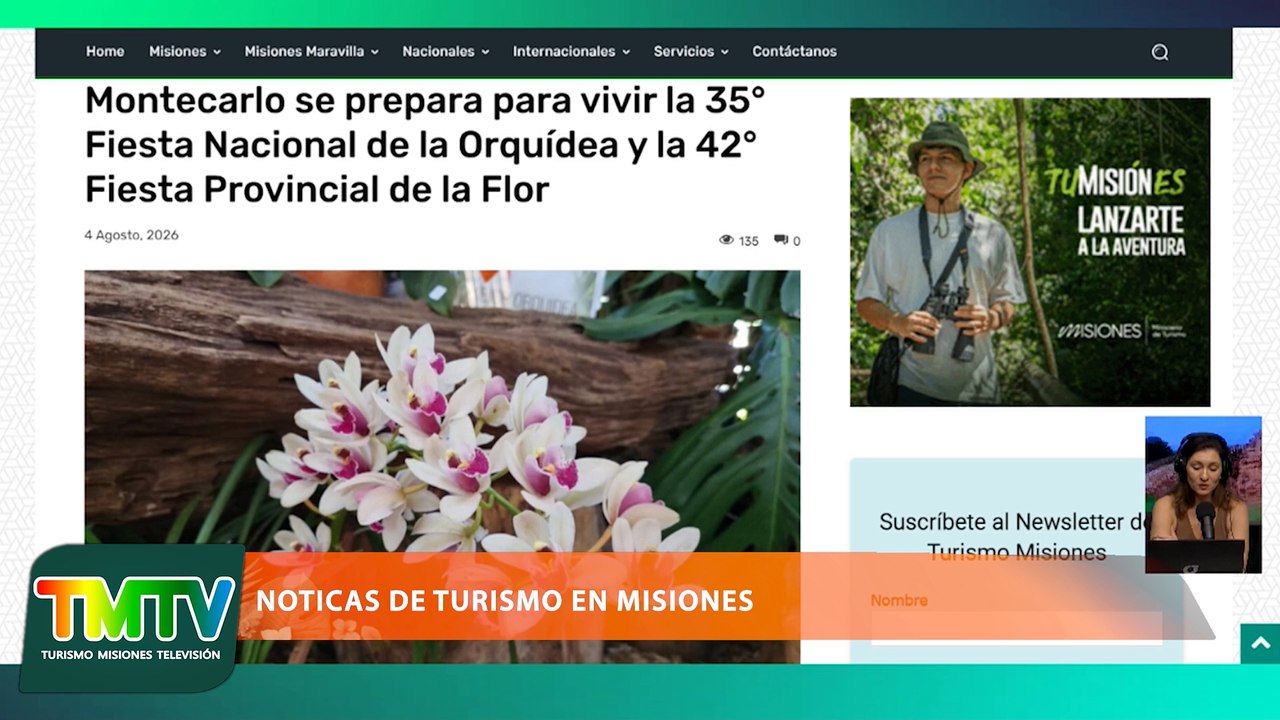Click the scroll-to-top arrow button
The image size is (1280, 720).
[x=1260, y=643]
